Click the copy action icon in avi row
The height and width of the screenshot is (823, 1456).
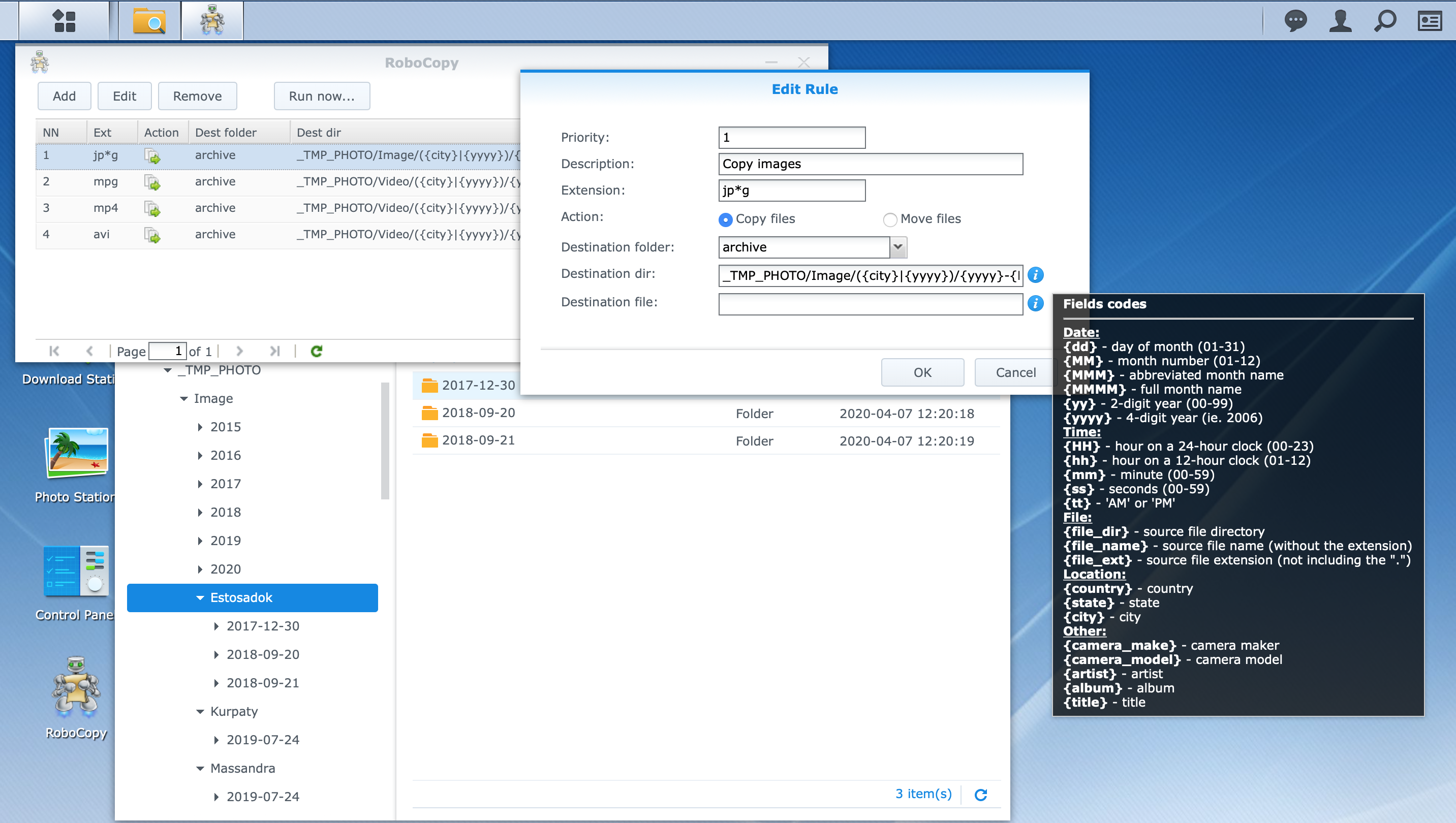[152, 235]
